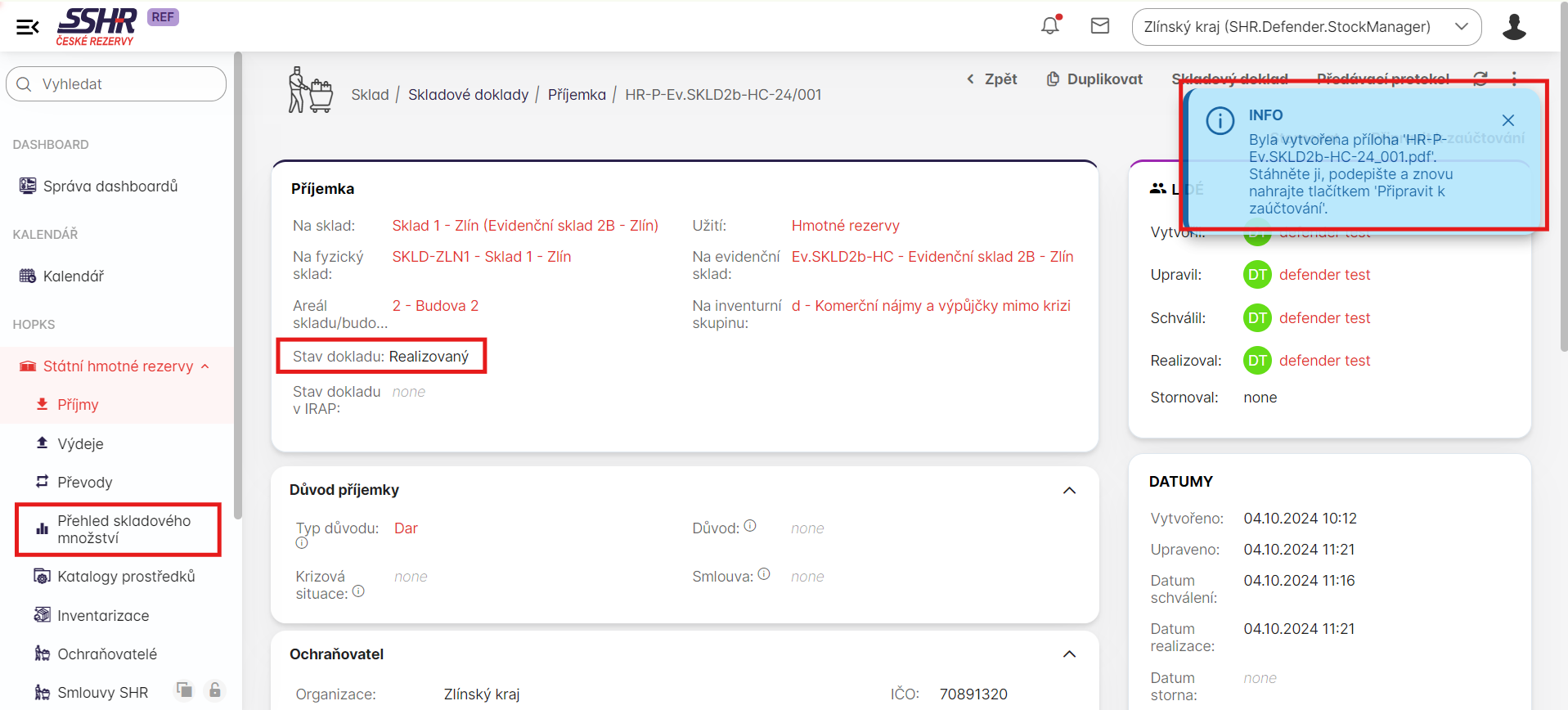Open the mail envelope icon
1568x710 pixels.
(1100, 26)
